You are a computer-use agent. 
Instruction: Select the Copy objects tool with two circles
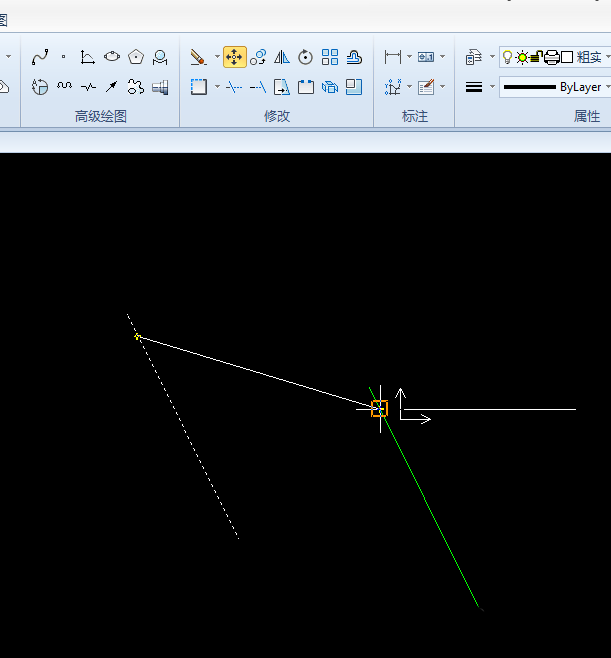(258, 57)
